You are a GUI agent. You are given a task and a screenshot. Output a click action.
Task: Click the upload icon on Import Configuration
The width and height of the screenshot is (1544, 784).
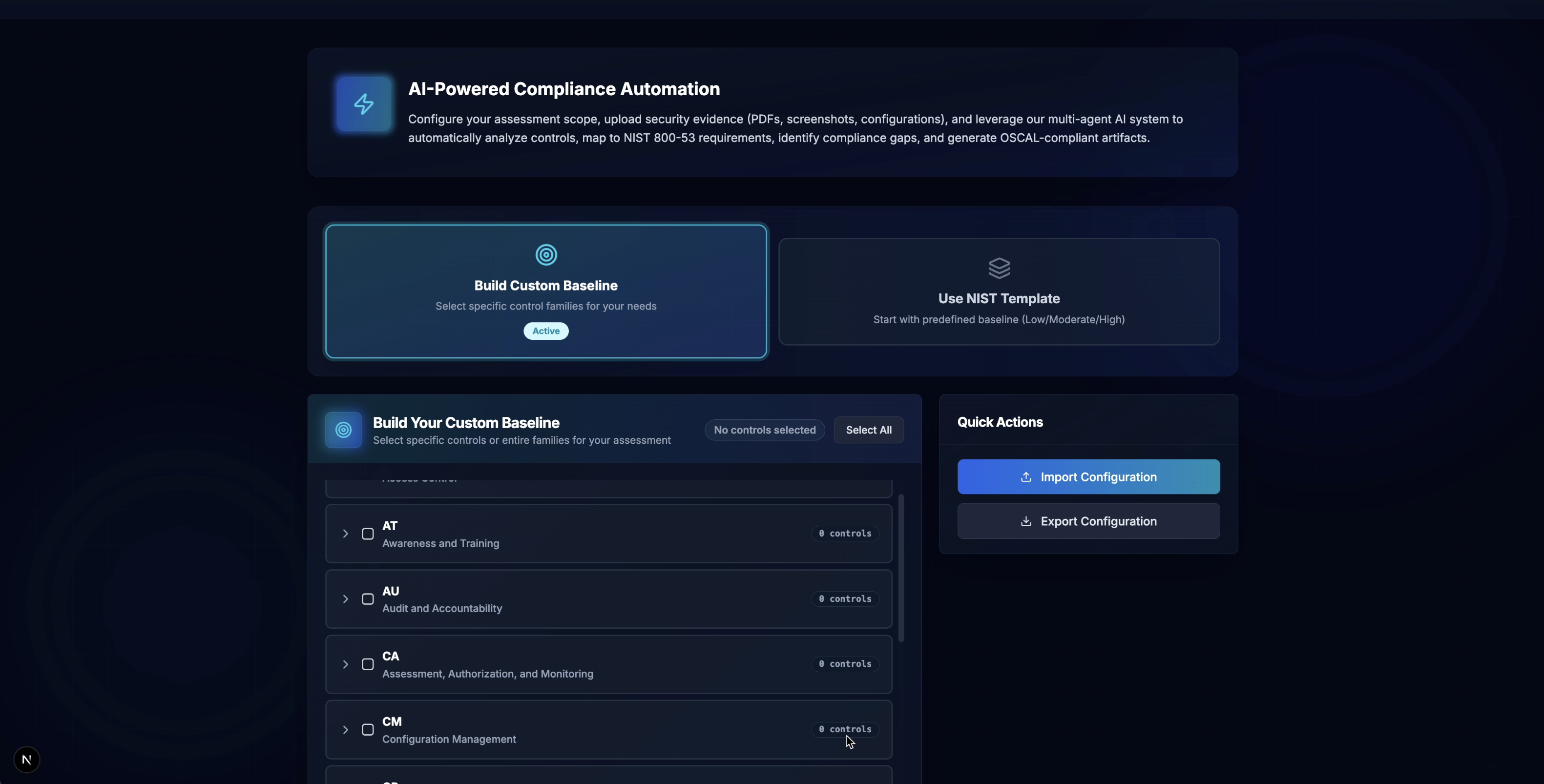tap(1025, 477)
